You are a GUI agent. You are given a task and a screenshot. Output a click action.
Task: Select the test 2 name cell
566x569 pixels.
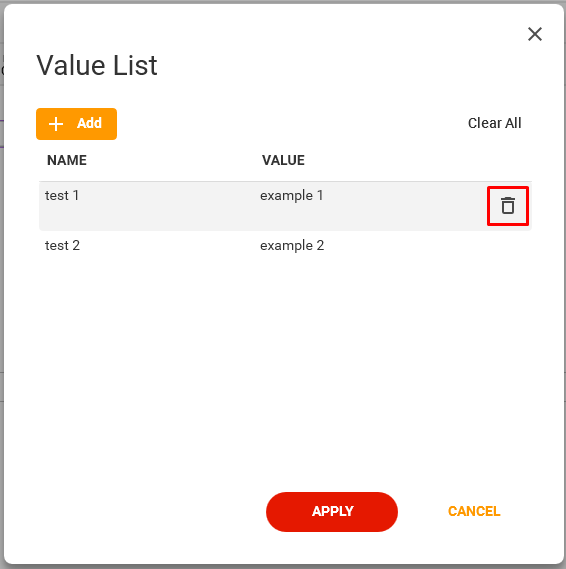62,245
